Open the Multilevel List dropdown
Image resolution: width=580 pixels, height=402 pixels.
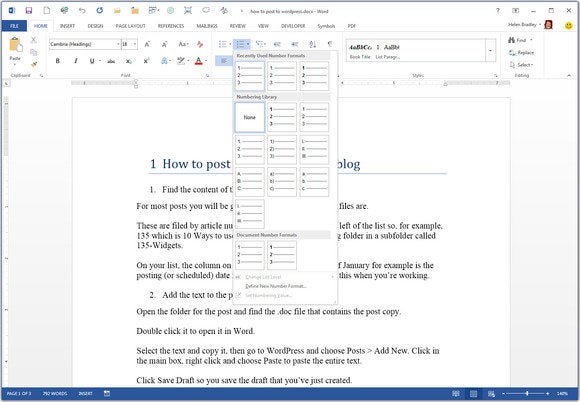click(260, 44)
